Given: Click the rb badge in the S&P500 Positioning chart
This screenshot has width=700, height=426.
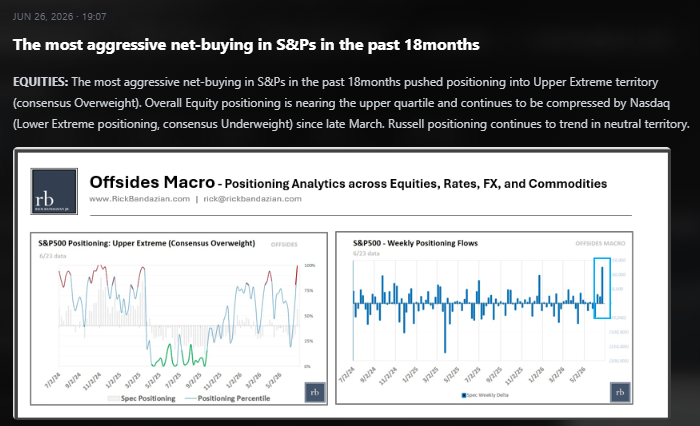Looking at the screenshot, I should (x=315, y=392).
